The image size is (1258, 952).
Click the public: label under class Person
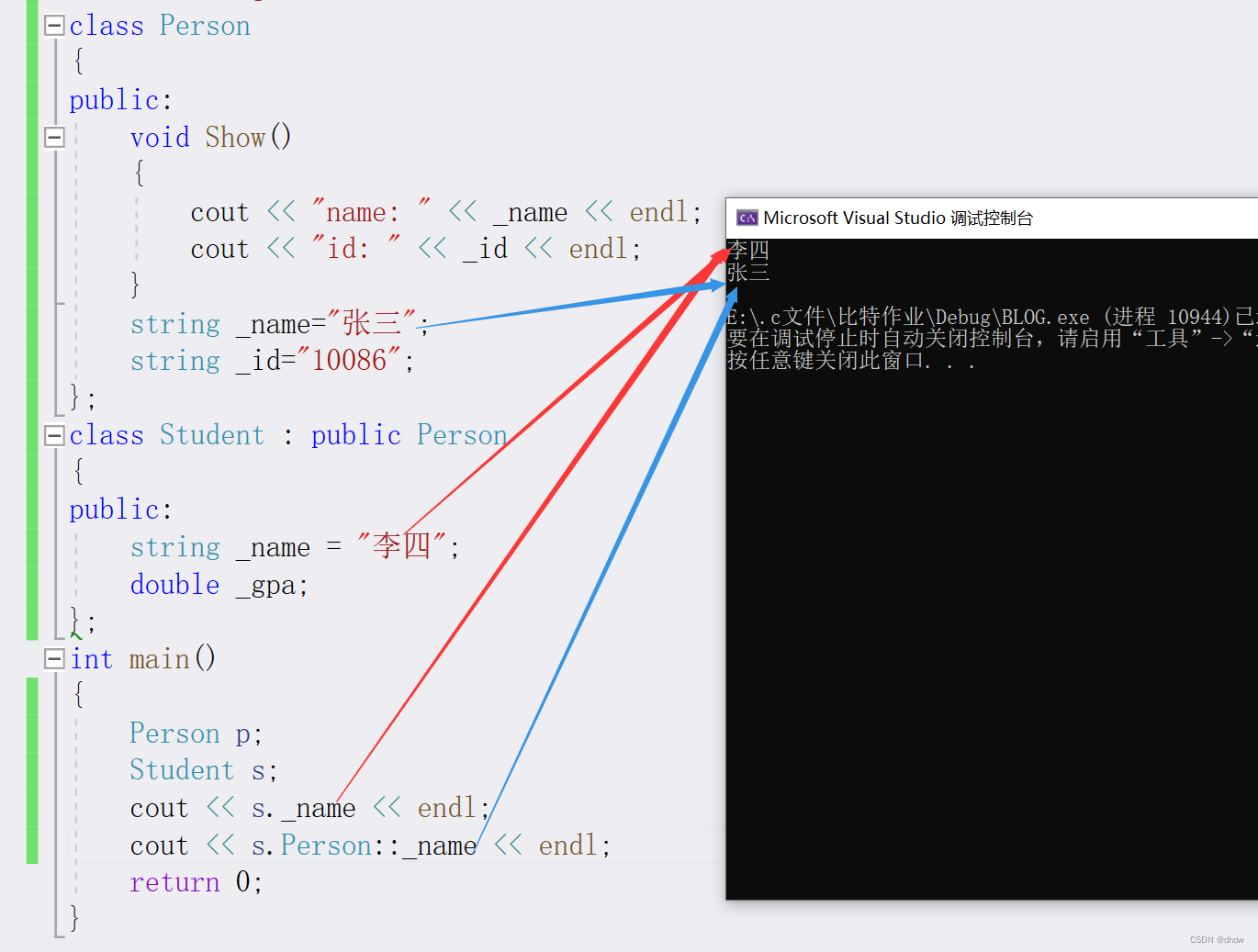click(120, 100)
